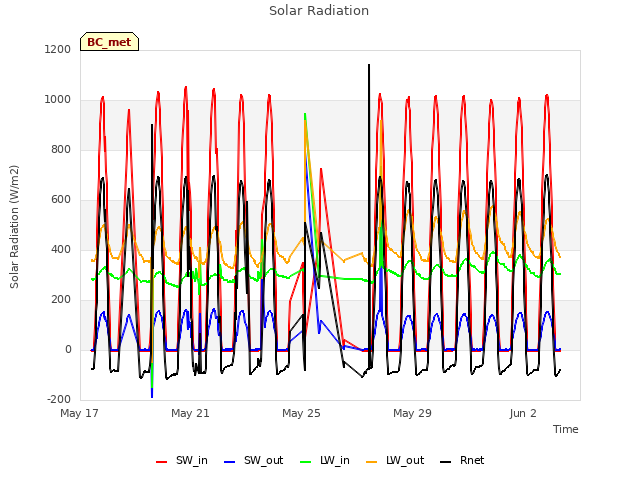Click the 400 y-axis tick label
Screen dimensions: 640x480
click(x=61, y=249)
